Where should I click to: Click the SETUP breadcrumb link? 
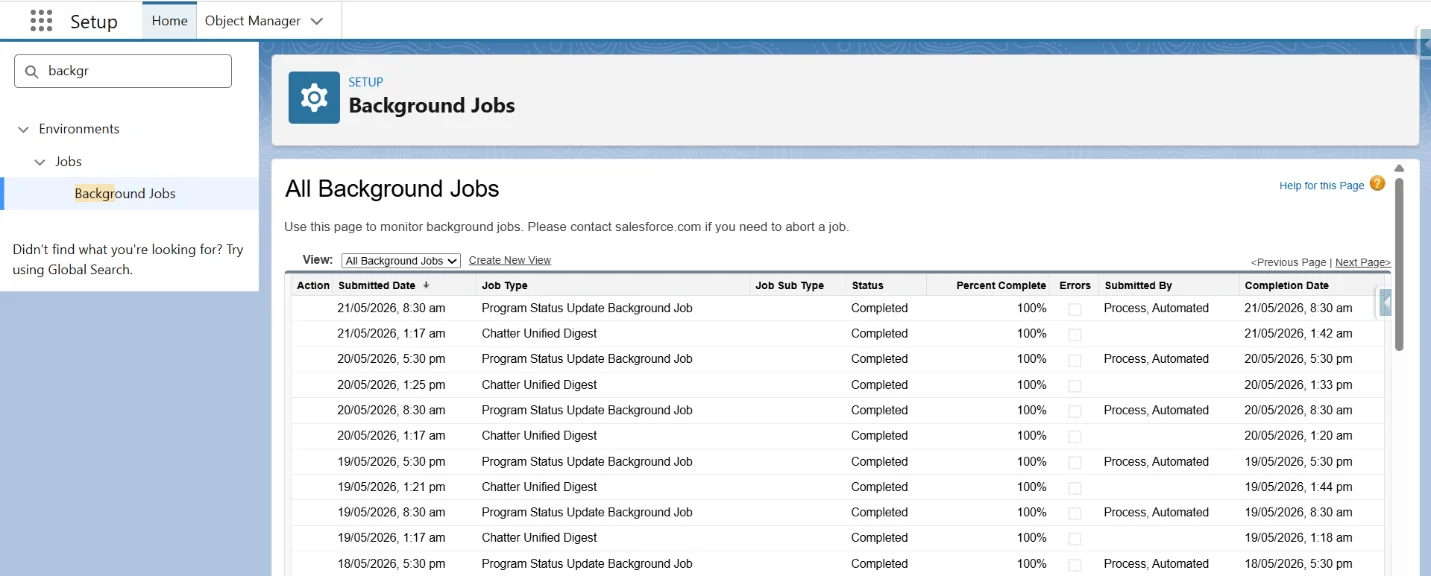pyautogui.click(x=366, y=82)
